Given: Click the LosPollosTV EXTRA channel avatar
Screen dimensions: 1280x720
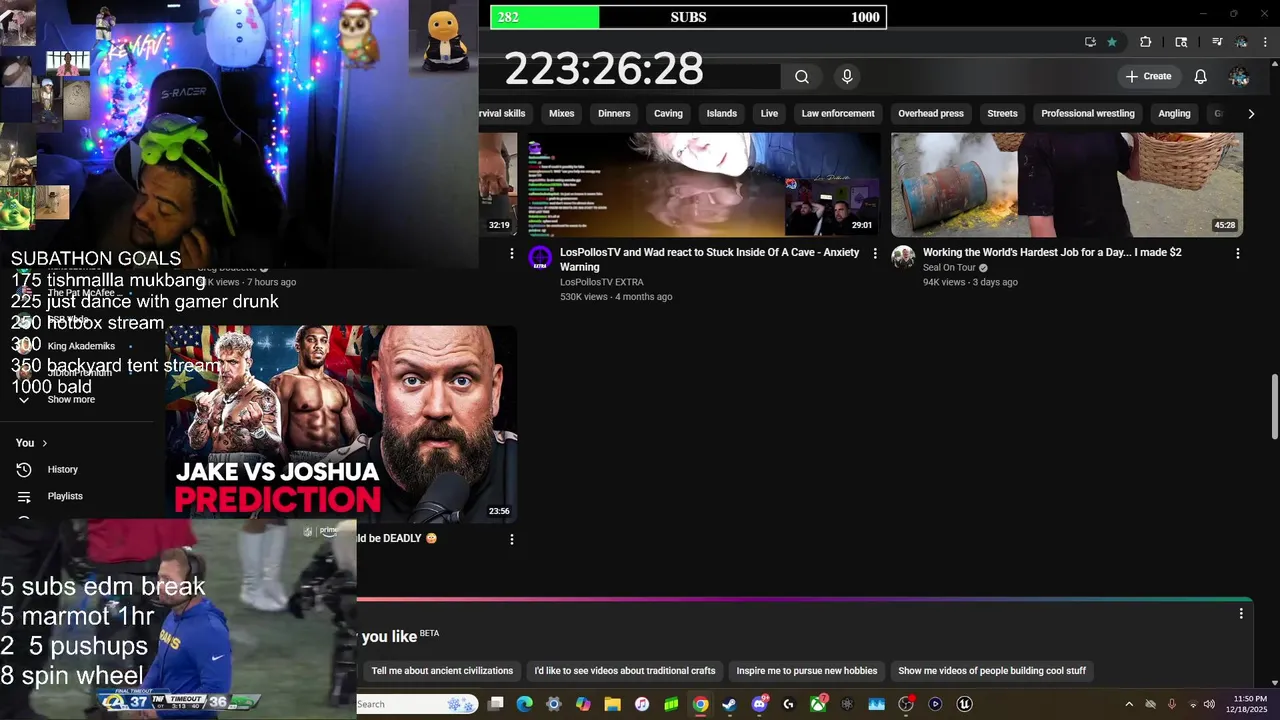Looking at the screenshot, I should click(540, 258).
